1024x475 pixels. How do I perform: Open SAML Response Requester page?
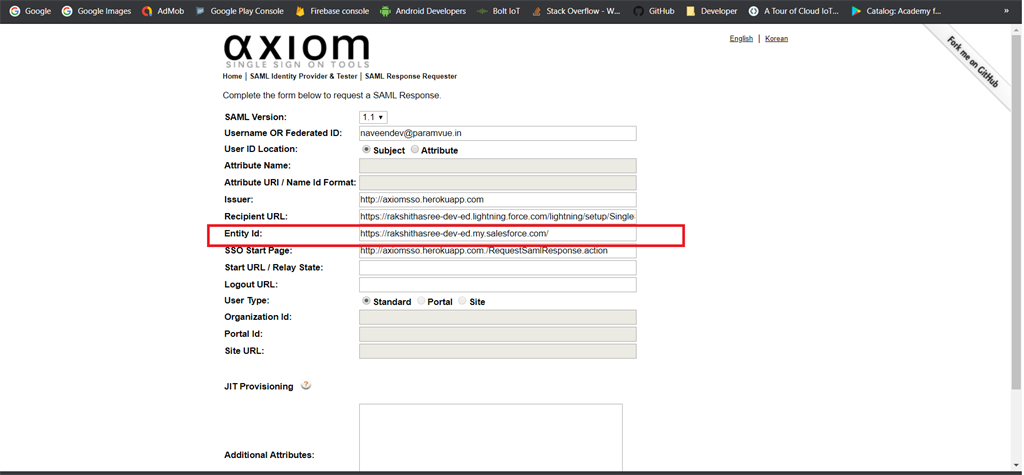pyautogui.click(x=411, y=76)
